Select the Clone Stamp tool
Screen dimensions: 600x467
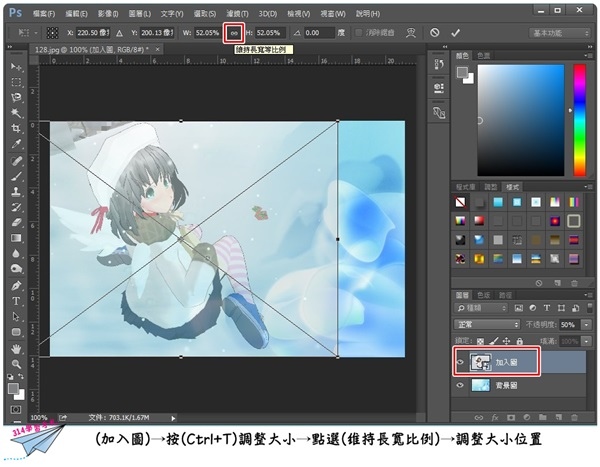coord(16,192)
